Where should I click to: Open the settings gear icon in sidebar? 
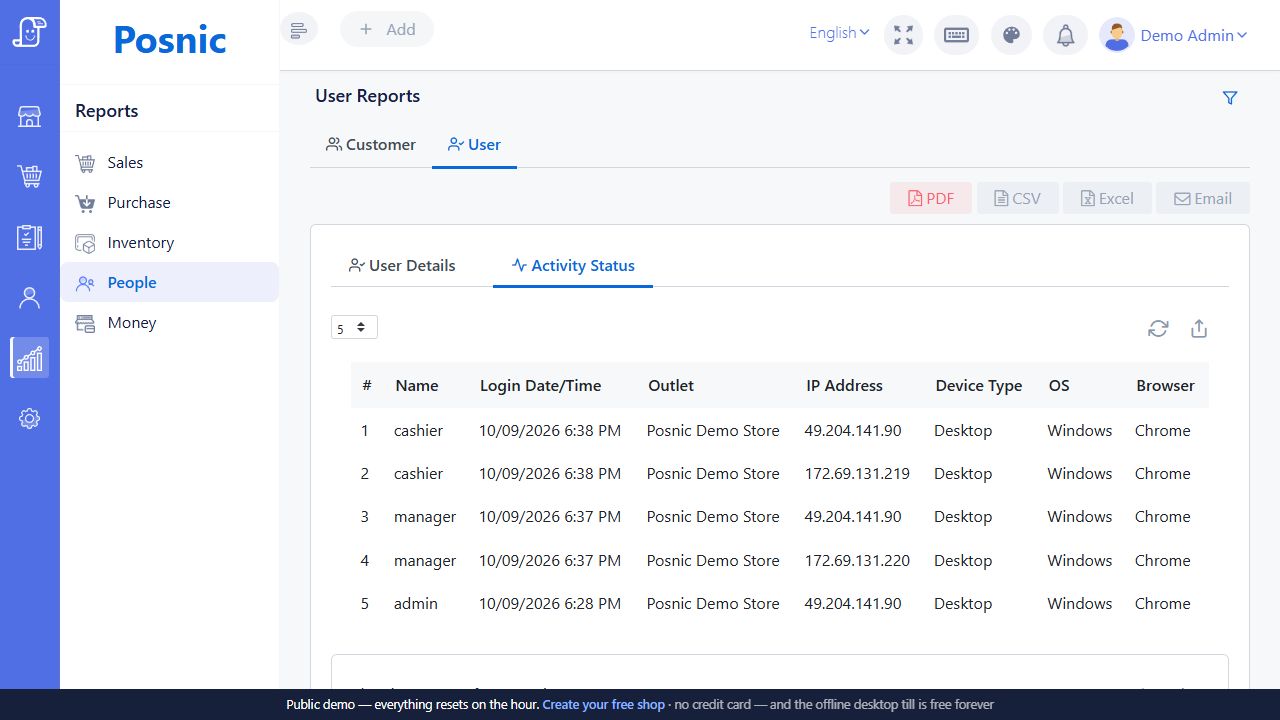pos(30,419)
